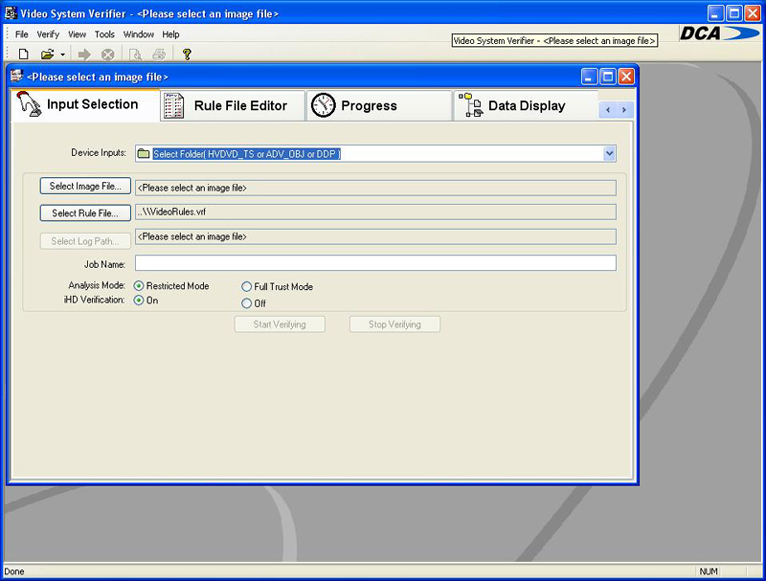Click the toolbar grip handle beside File
This screenshot has width=766, height=581.
click(7, 34)
